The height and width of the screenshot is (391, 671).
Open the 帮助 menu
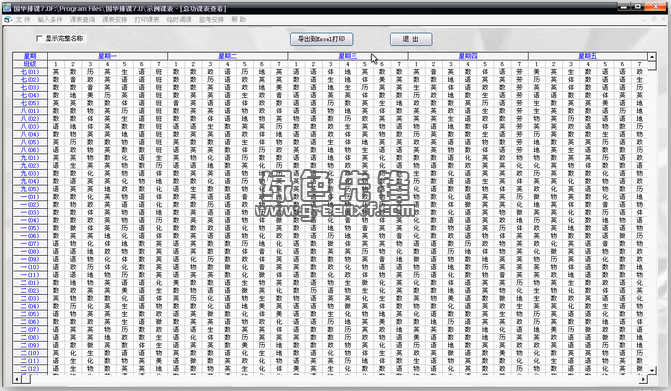238,20
